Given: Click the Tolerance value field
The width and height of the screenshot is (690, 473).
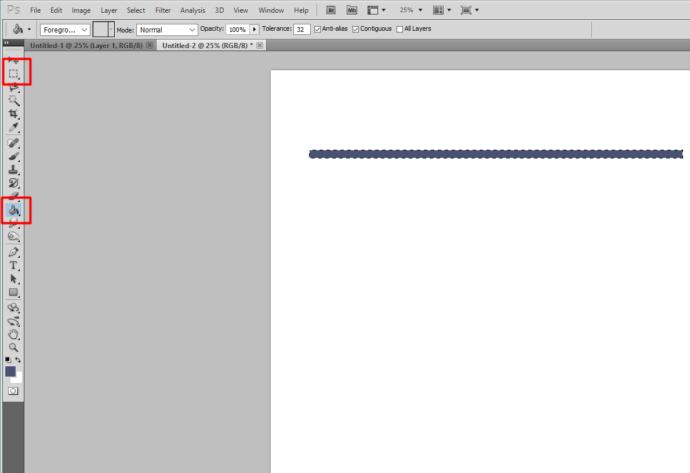Looking at the screenshot, I should click(301, 29).
